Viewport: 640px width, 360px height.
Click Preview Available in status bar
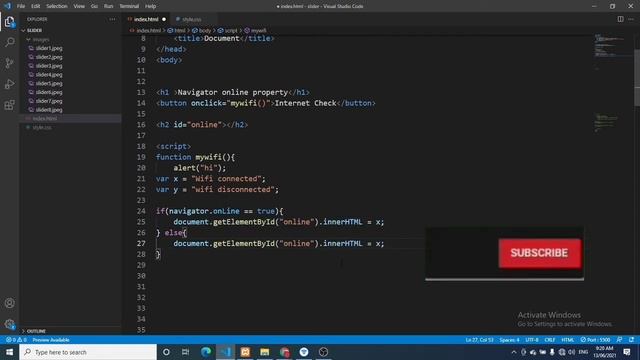pos(51,340)
